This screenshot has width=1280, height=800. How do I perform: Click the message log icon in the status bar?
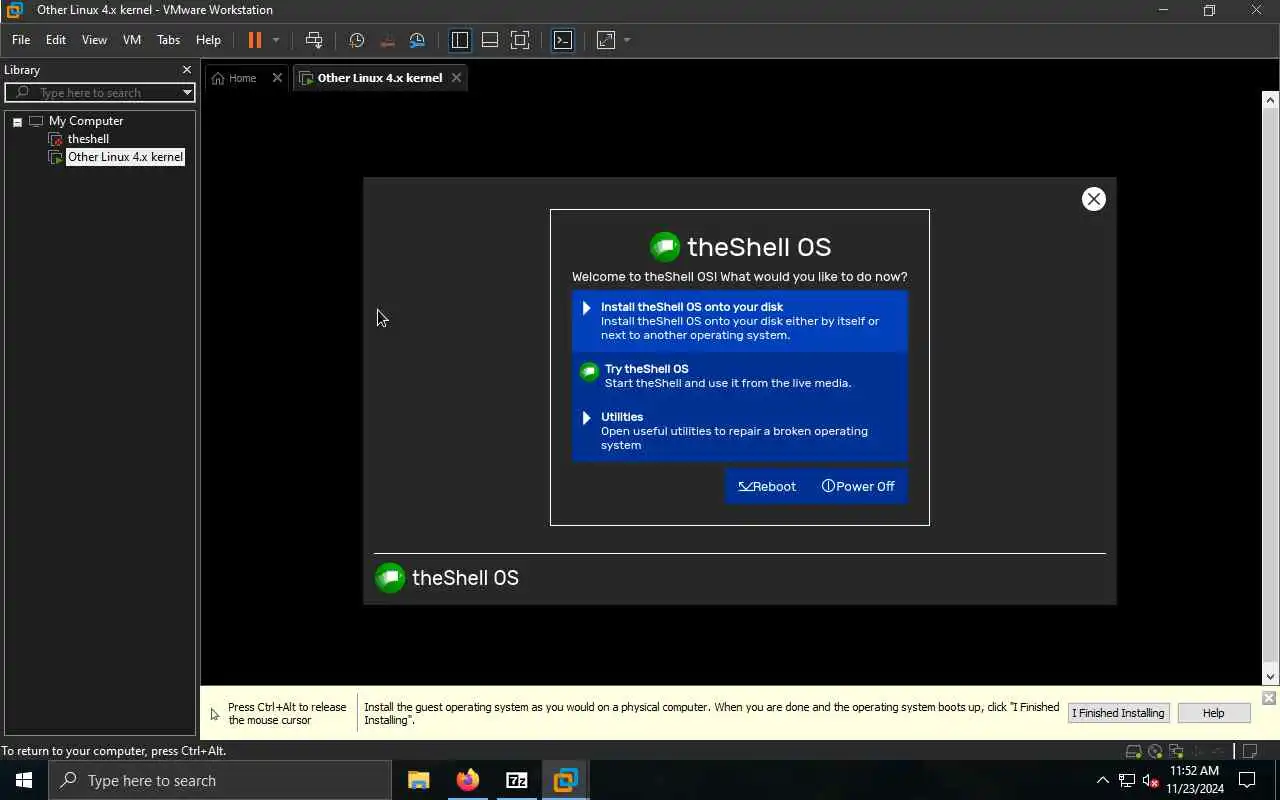tap(1250, 751)
